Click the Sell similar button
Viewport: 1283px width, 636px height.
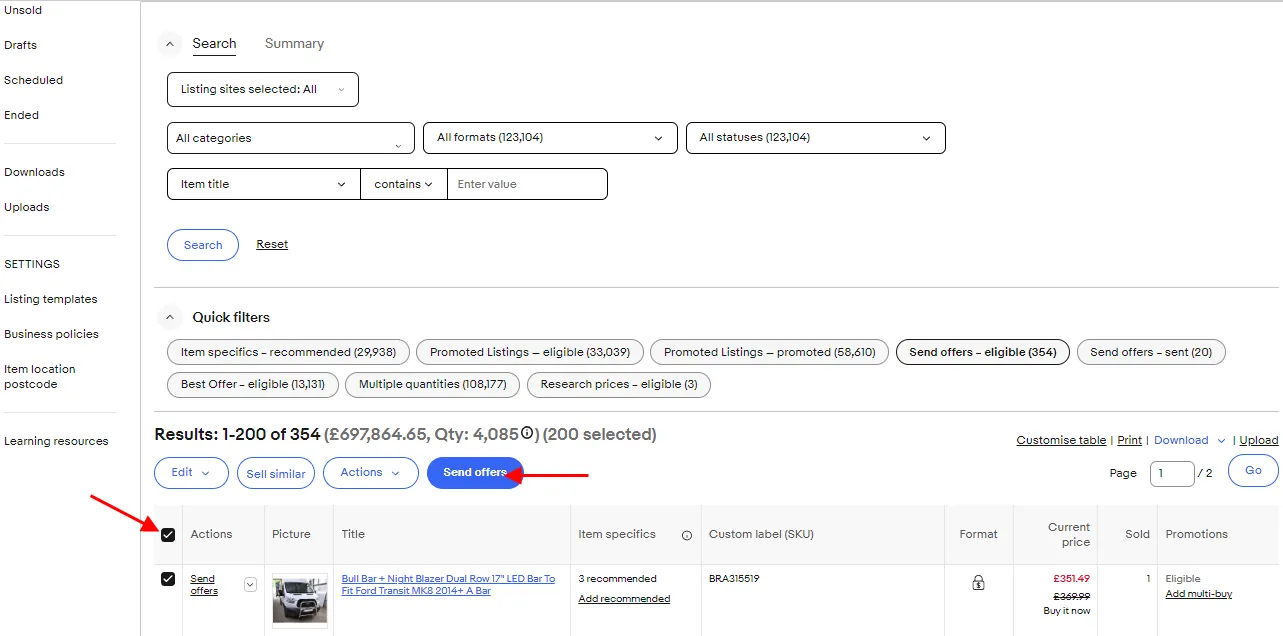coord(276,473)
